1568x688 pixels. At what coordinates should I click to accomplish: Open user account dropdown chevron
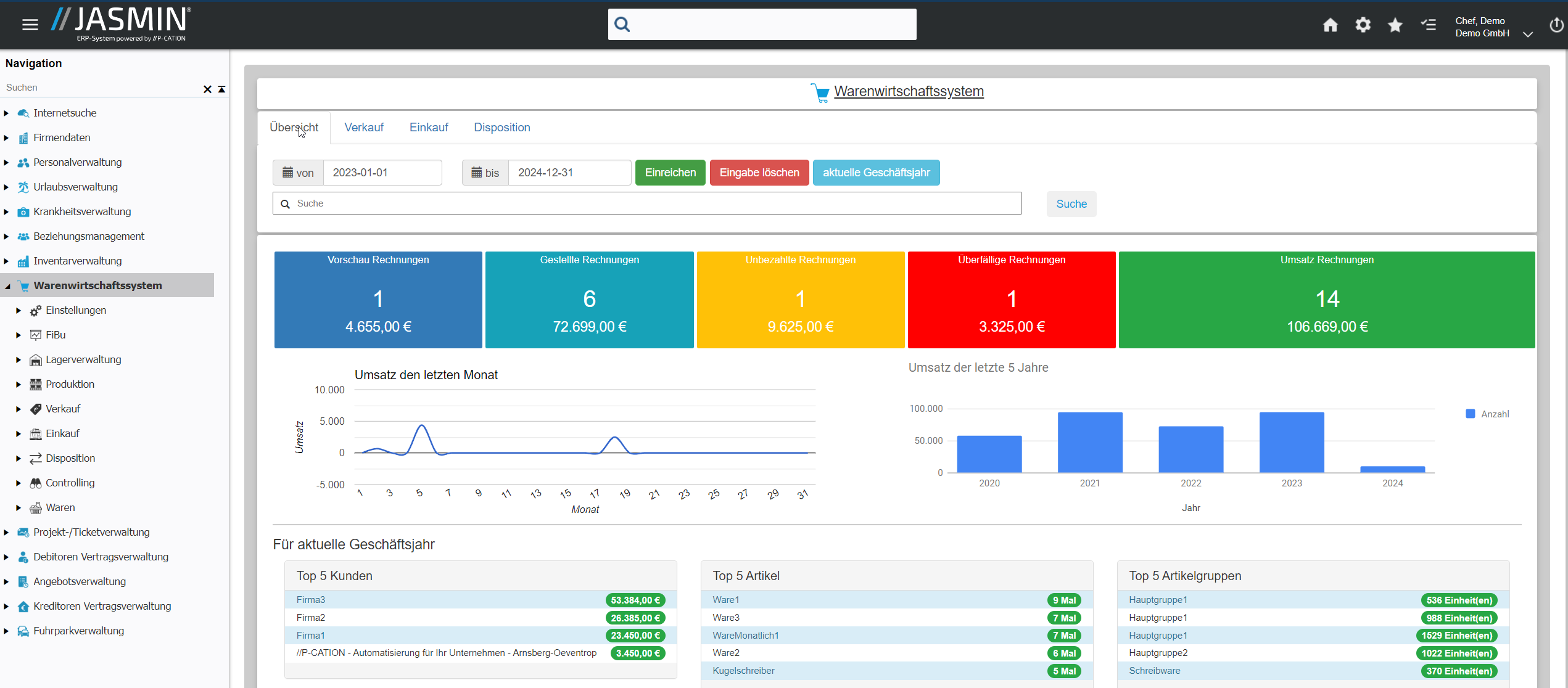pos(1528,35)
